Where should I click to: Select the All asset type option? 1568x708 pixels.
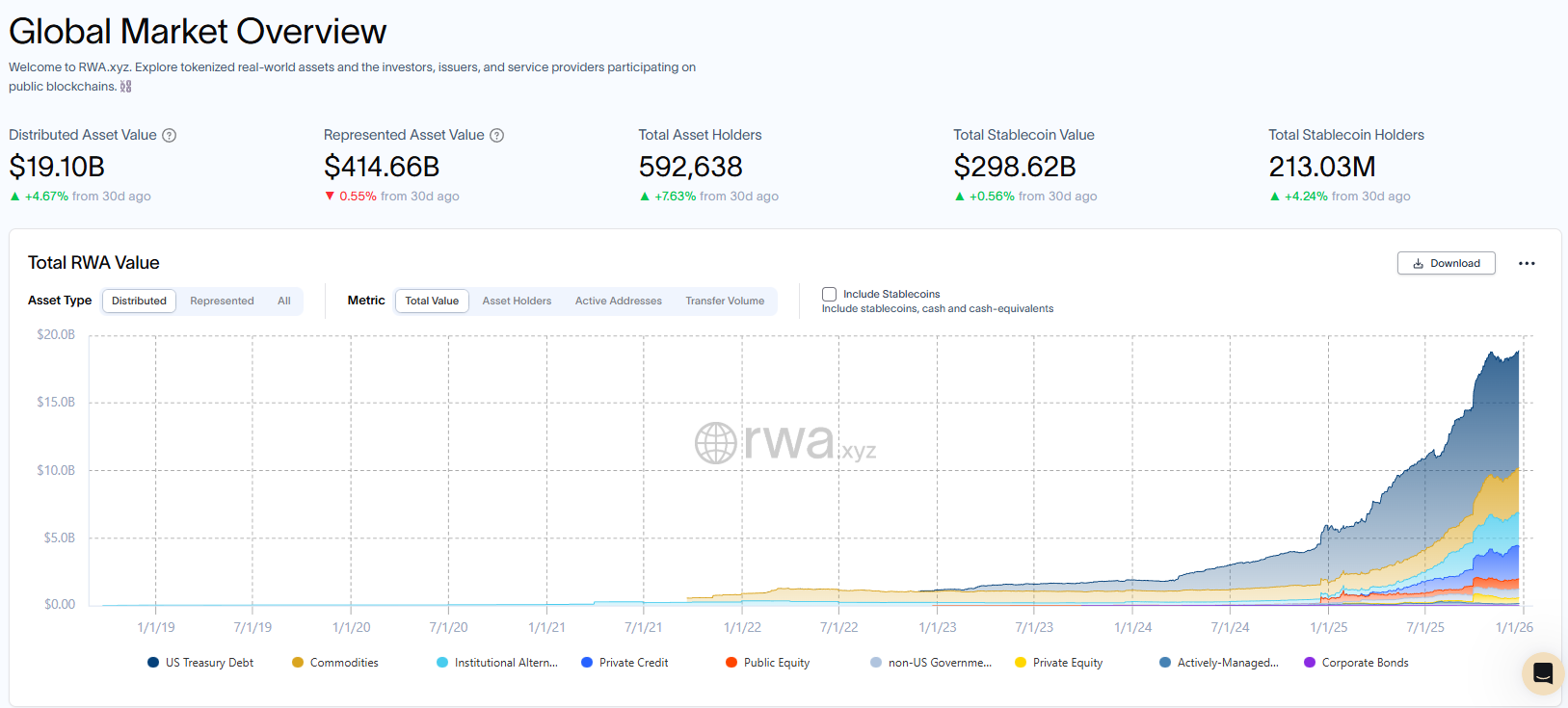tap(284, 301)
